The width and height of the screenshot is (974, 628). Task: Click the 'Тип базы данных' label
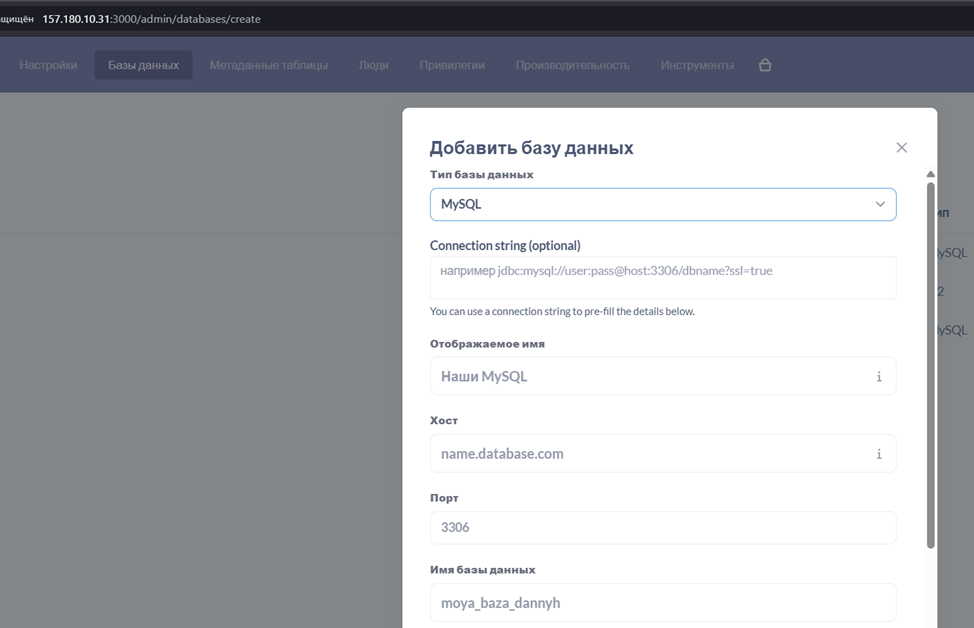(481, 175)
